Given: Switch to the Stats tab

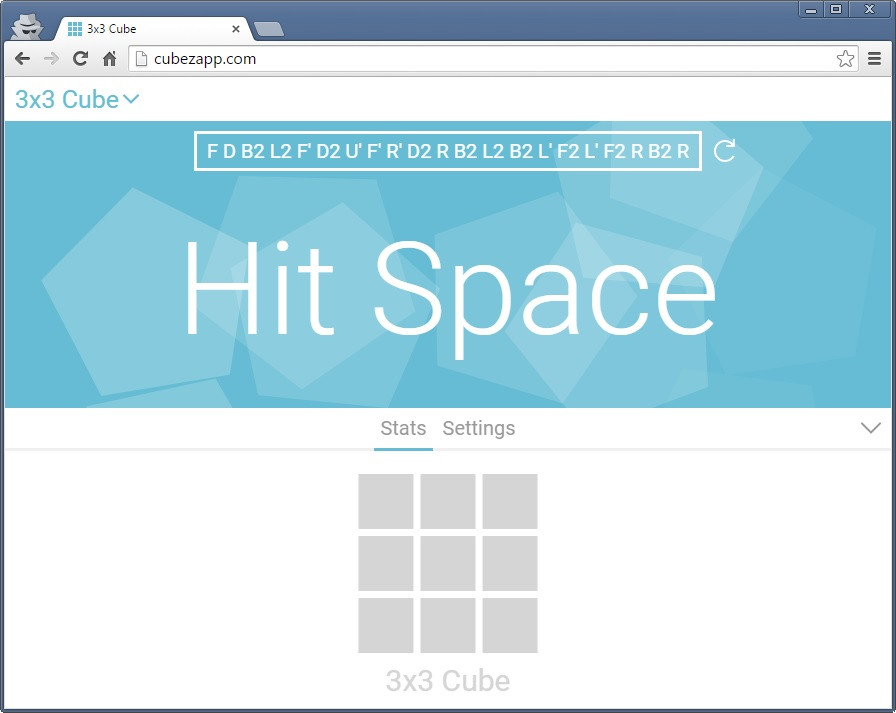Looking at the screenshot, I should [x=403, y=428].
